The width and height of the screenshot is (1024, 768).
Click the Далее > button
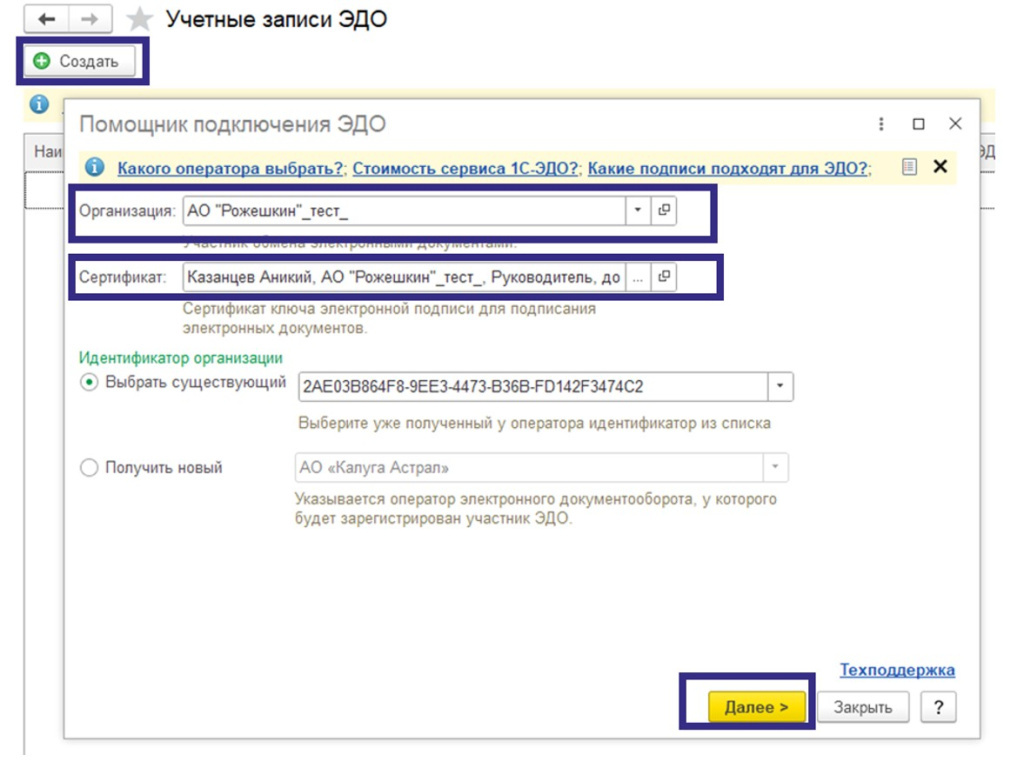[756, 707]
